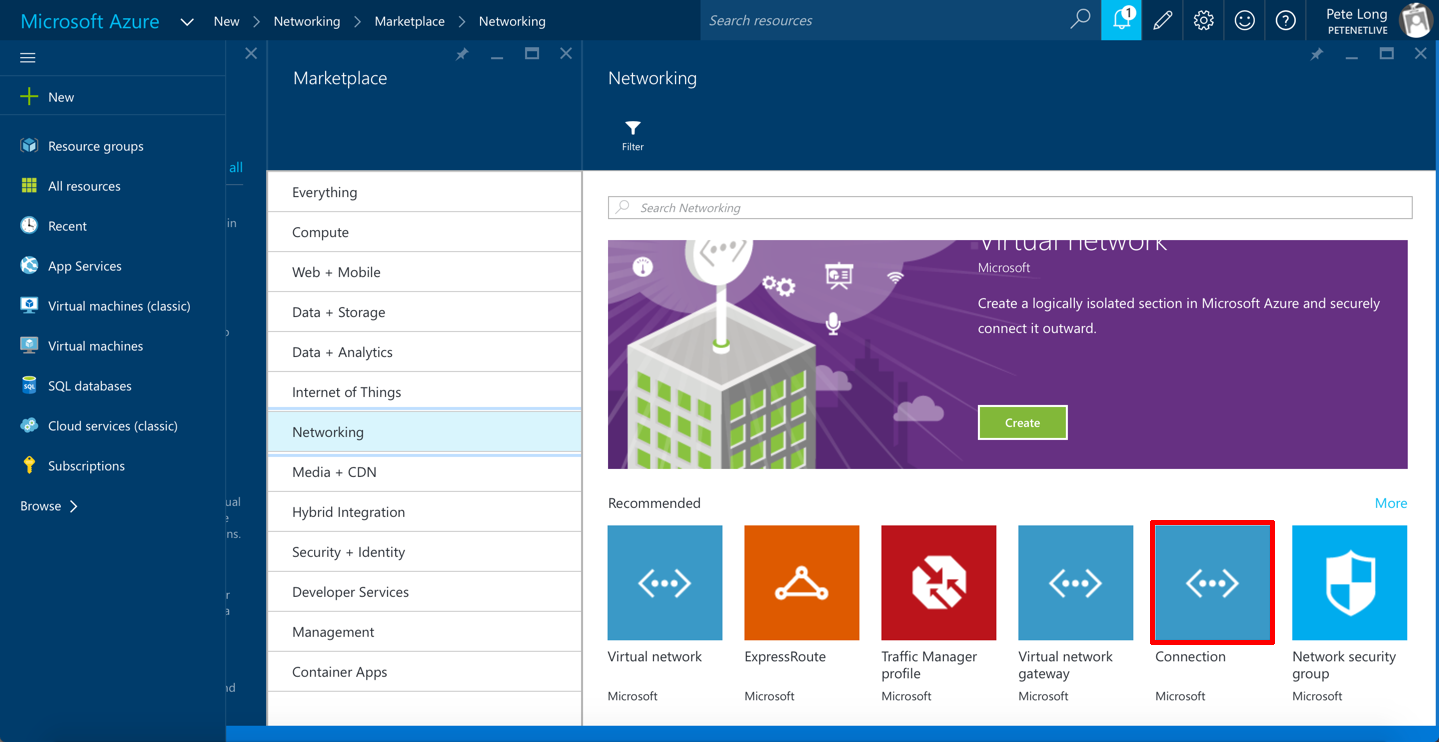Select the Network security group tile
Image resolution: width=1439 pixels, height=742 pixels.
[1349, 583]
